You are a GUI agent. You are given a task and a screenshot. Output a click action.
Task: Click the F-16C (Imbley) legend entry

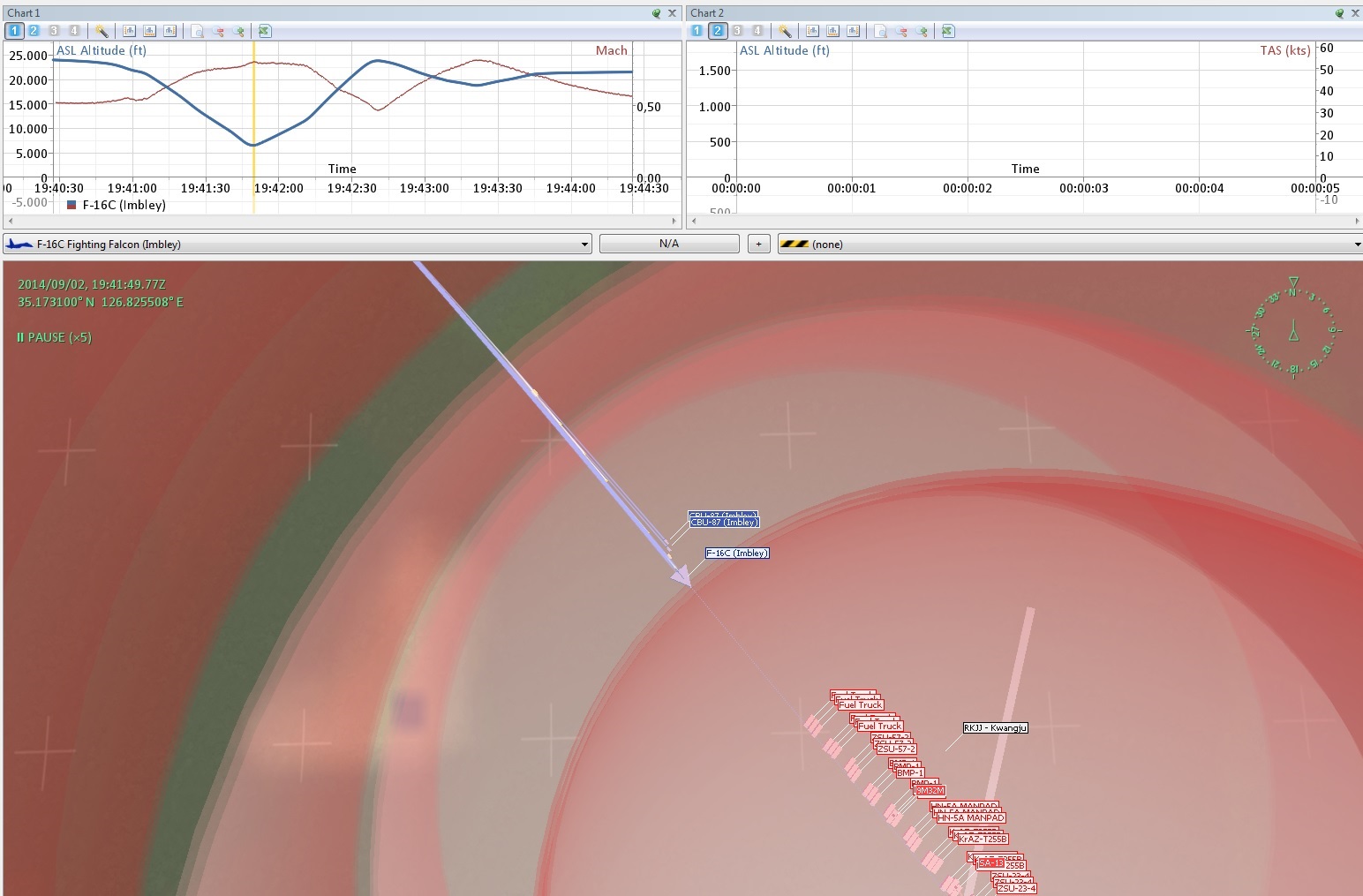tap(117, 205)
